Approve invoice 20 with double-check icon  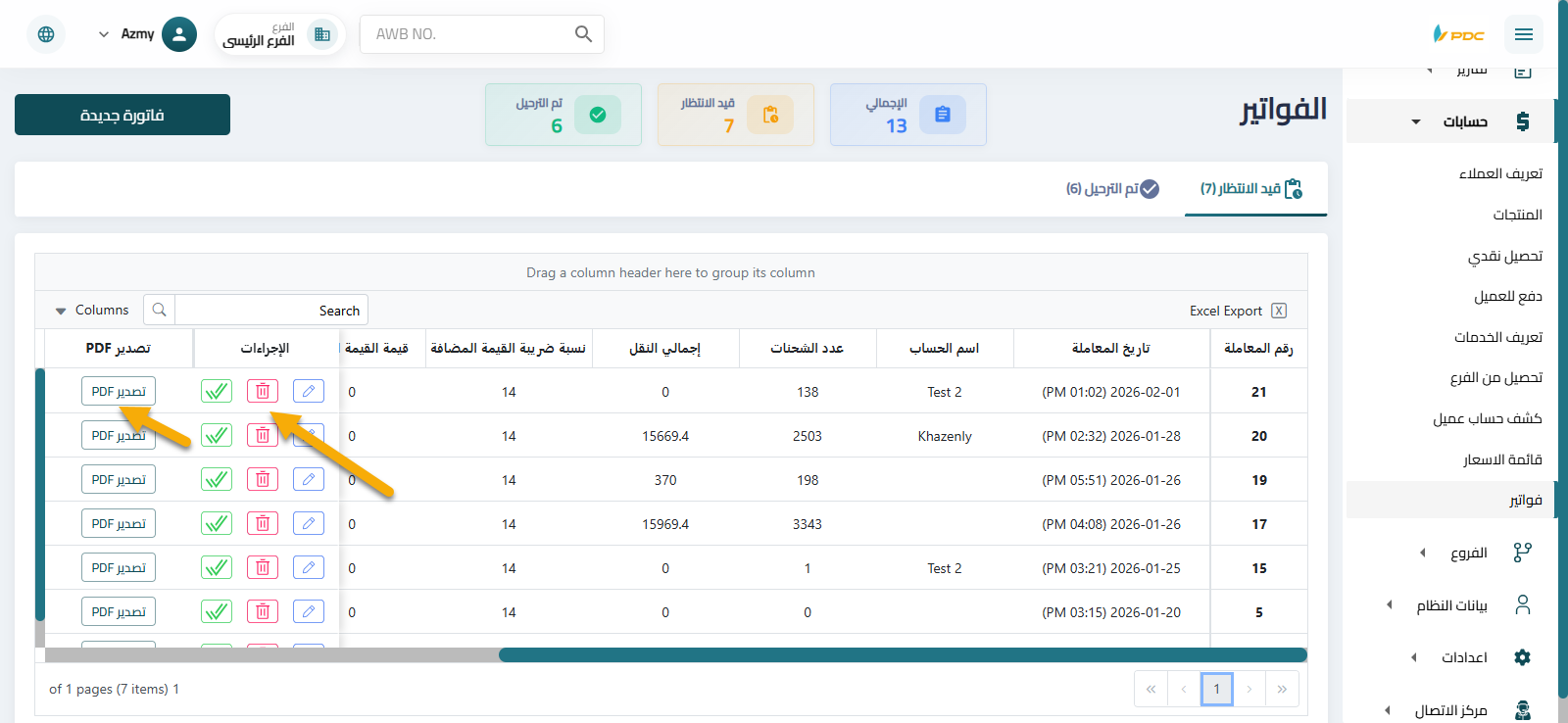[217, 435]
